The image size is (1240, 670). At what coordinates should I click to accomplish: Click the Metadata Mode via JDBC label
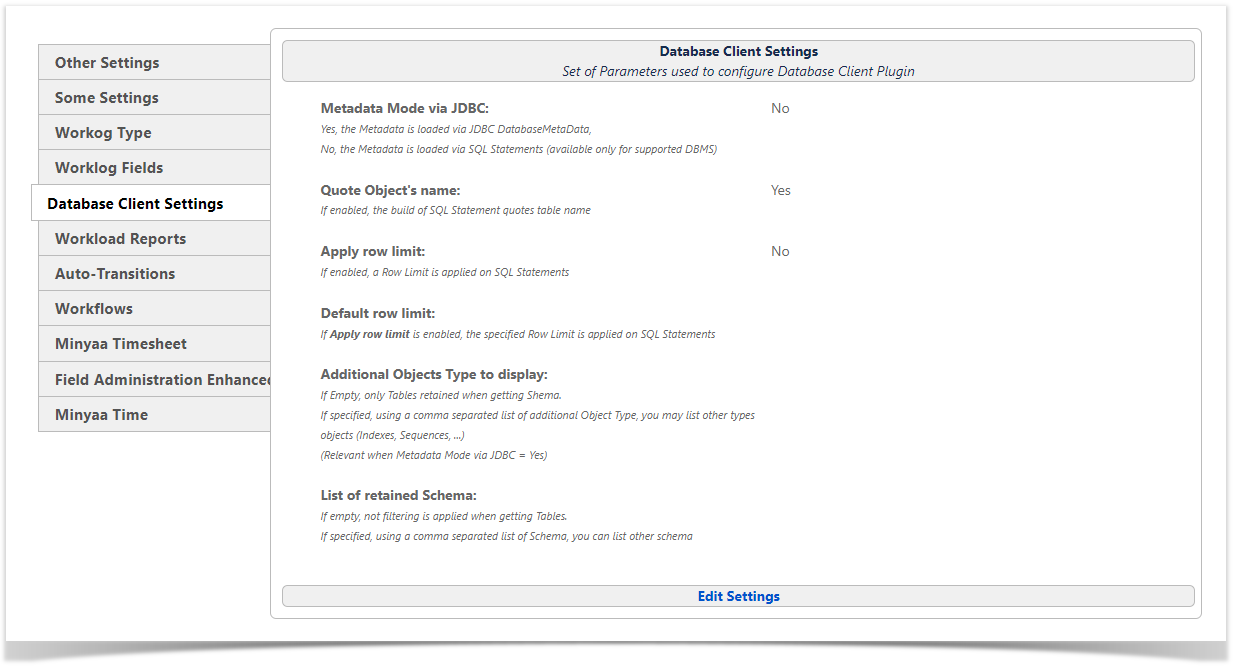click(x=404, y=108)
